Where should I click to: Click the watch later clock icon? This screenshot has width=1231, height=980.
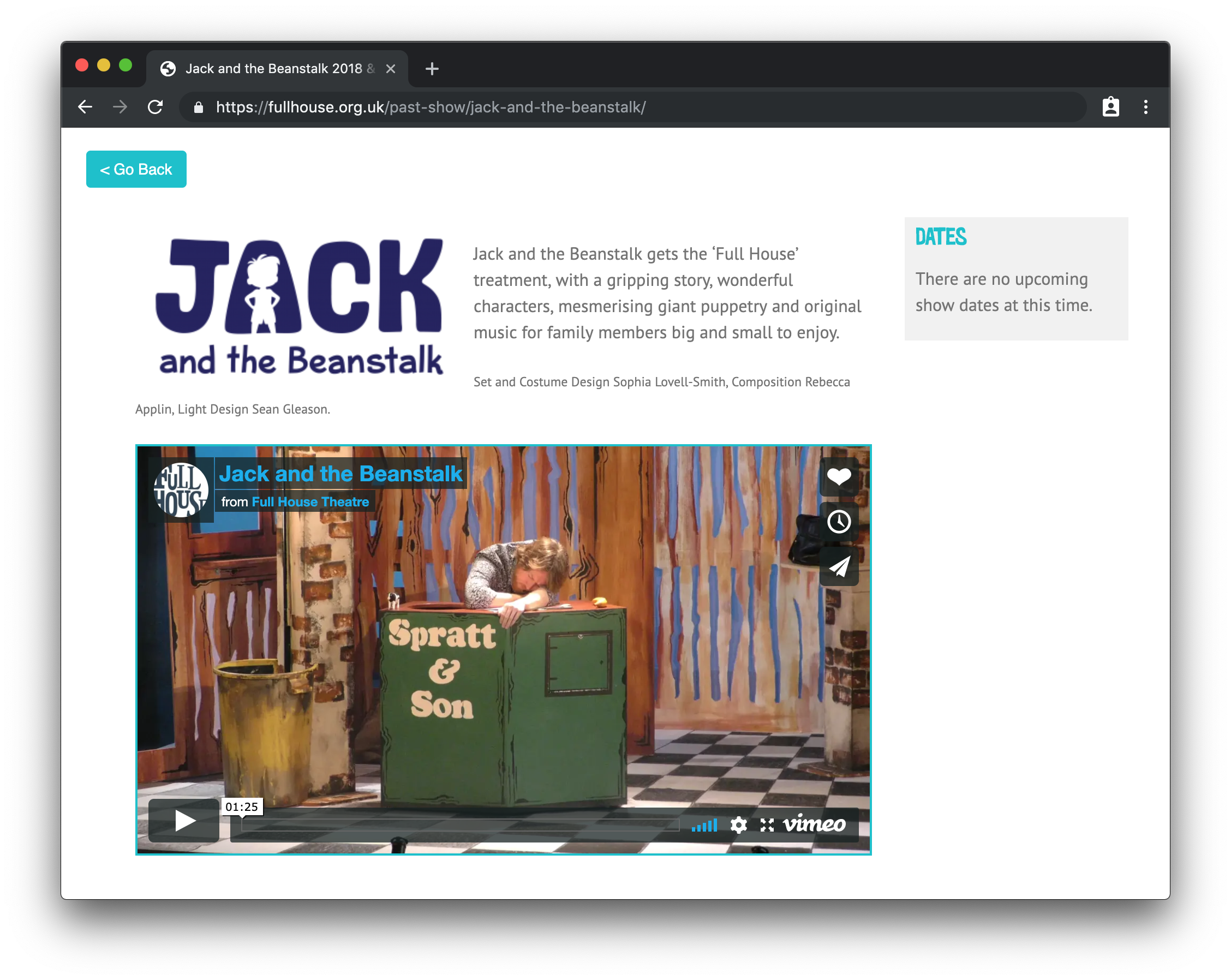click(x=839, y=520)
